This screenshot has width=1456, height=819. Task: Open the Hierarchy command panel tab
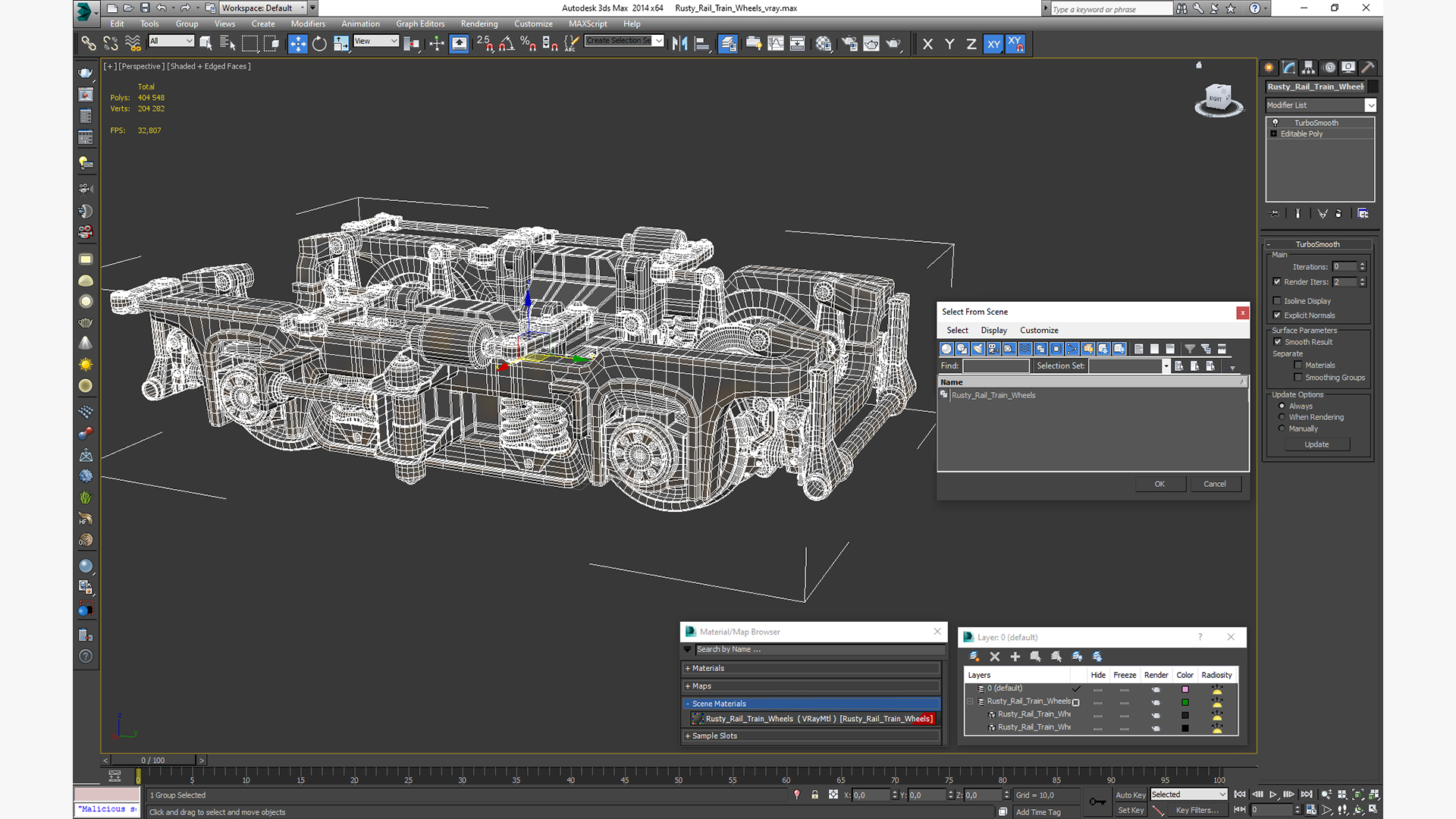click(x=1308, y=67)
